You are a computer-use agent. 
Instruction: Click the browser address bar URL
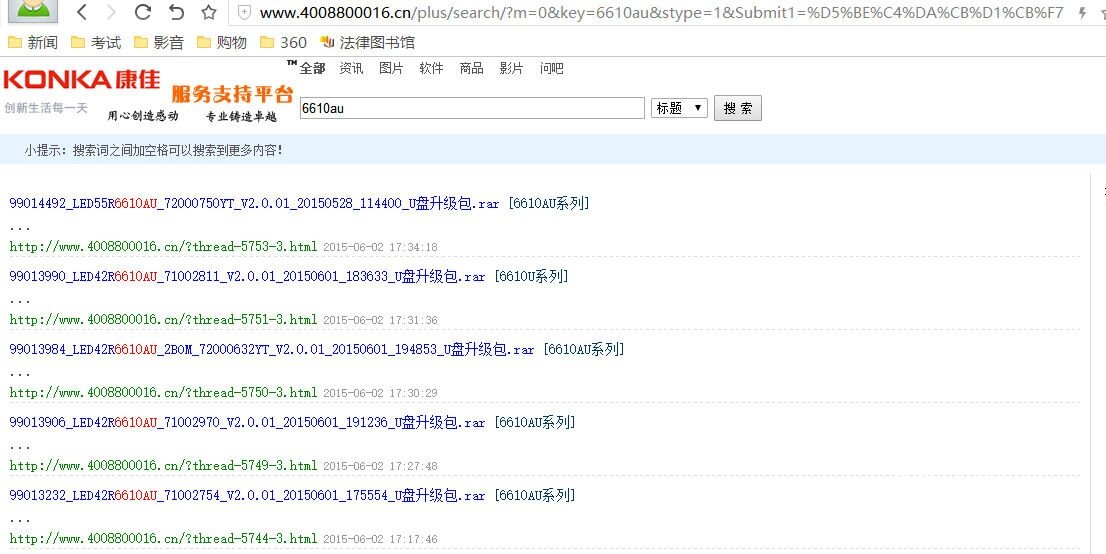661,13
